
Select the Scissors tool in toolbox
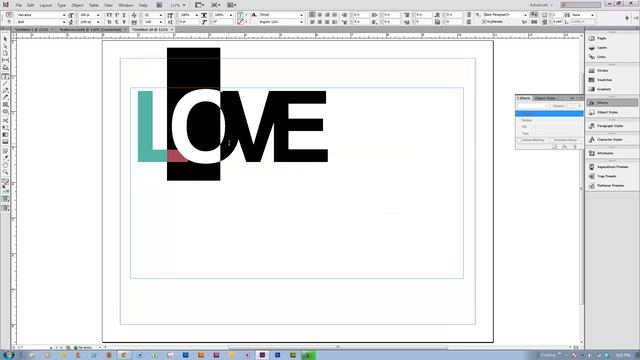click(5, 120)
